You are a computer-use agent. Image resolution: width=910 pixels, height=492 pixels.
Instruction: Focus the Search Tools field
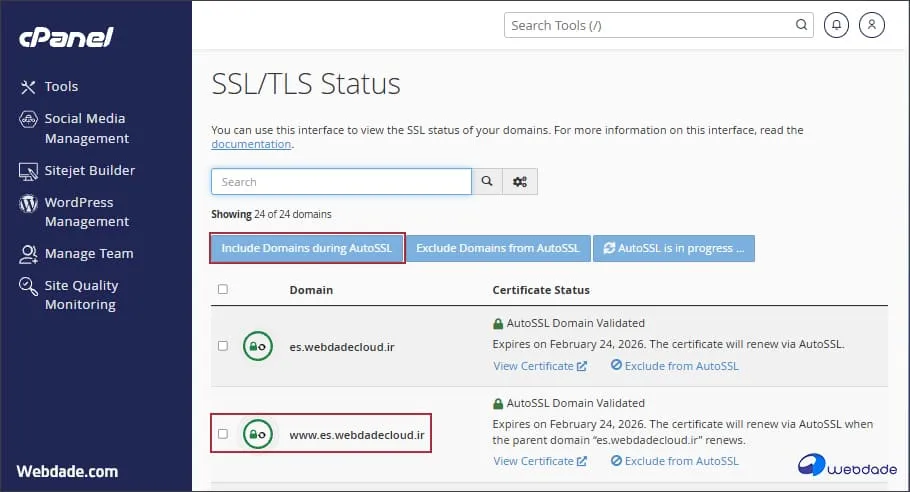click(659, 25)
